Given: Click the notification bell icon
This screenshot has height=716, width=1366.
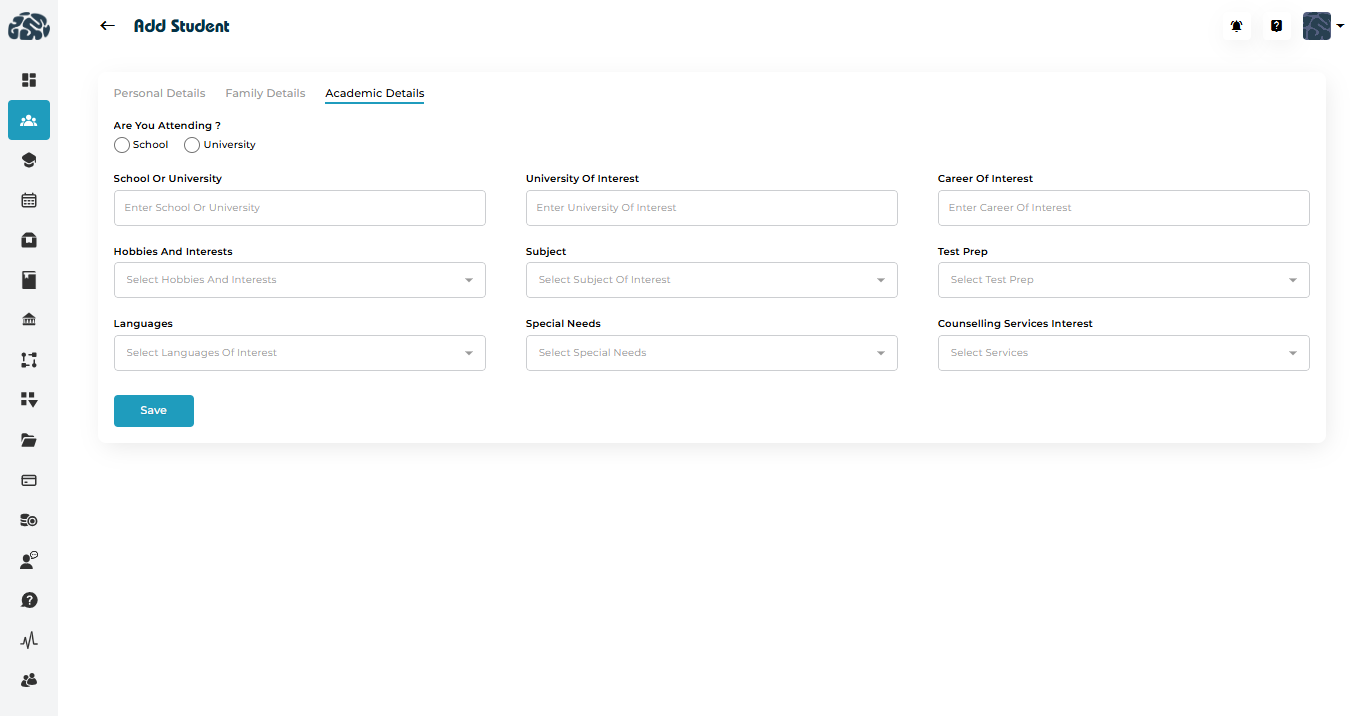Looking at the screenshot, I should (1237, 26).
